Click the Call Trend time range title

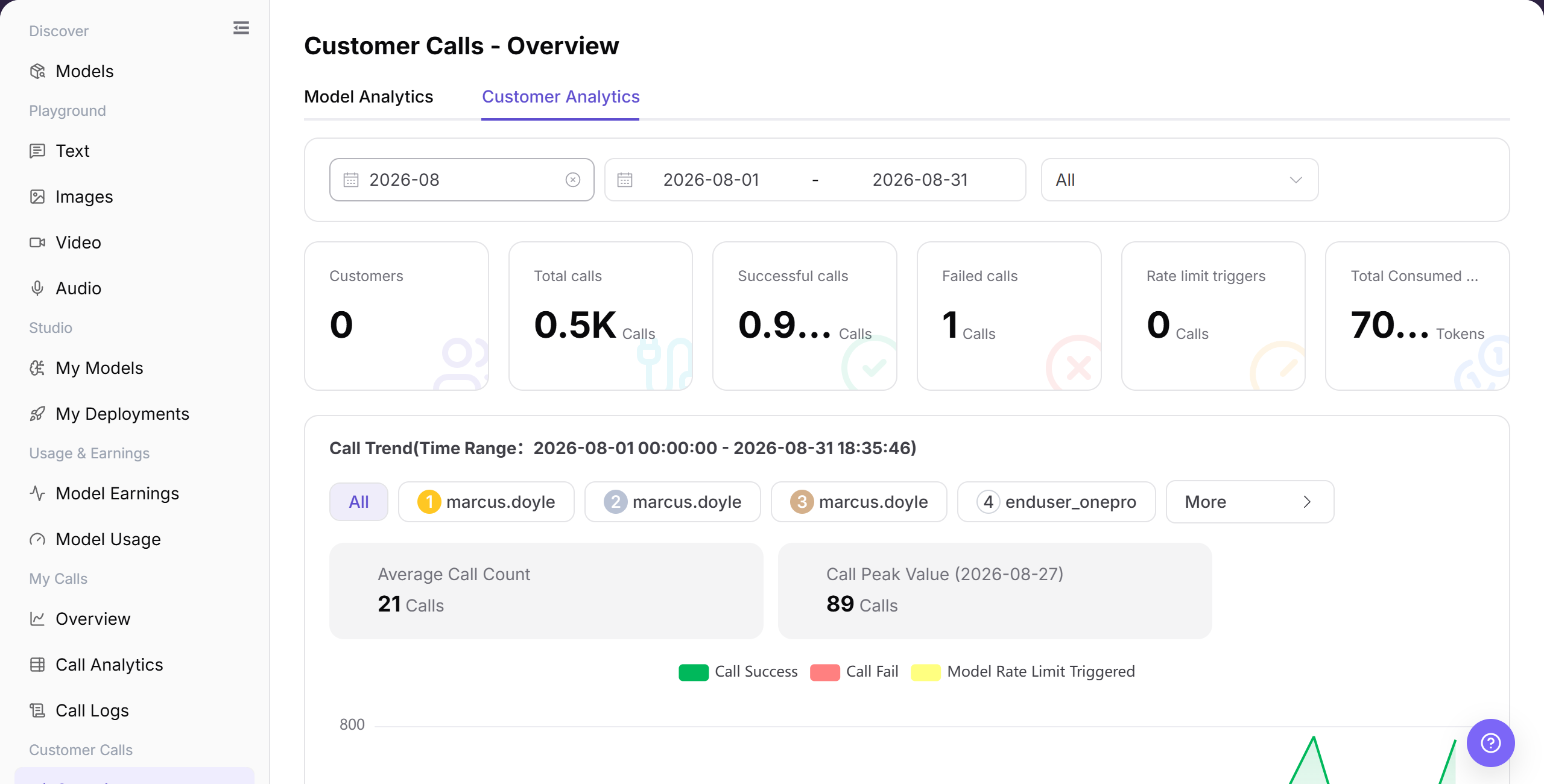(x=623, y=448)
